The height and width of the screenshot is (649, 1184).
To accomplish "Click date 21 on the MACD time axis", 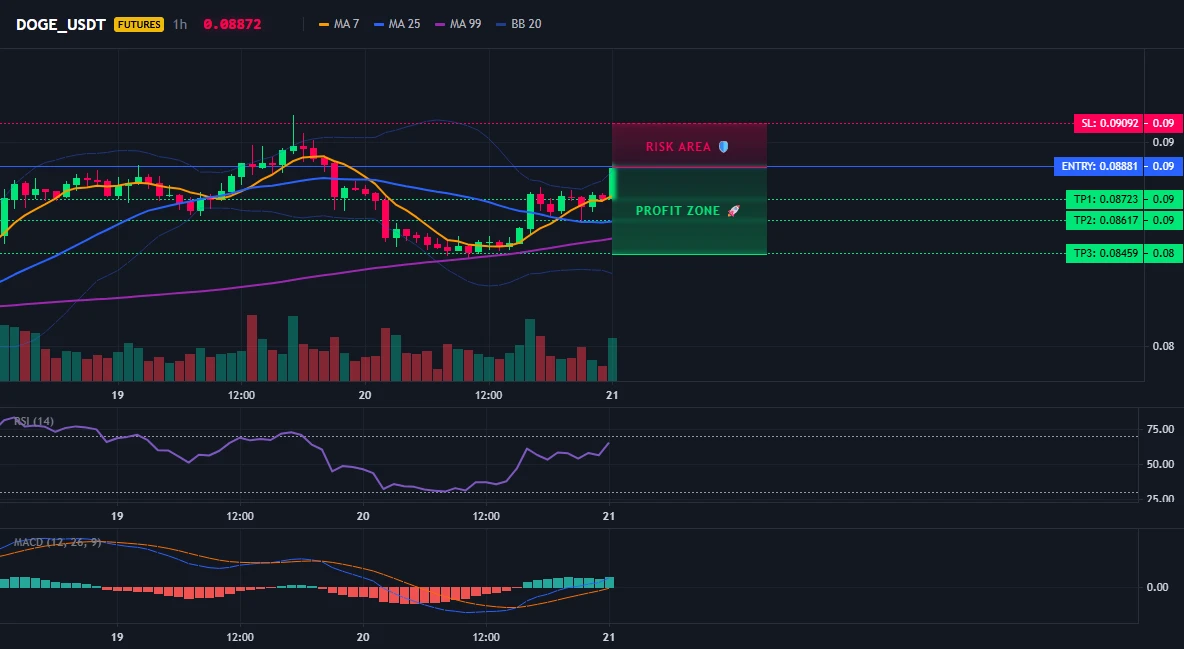I will click(x=609, y=637).
